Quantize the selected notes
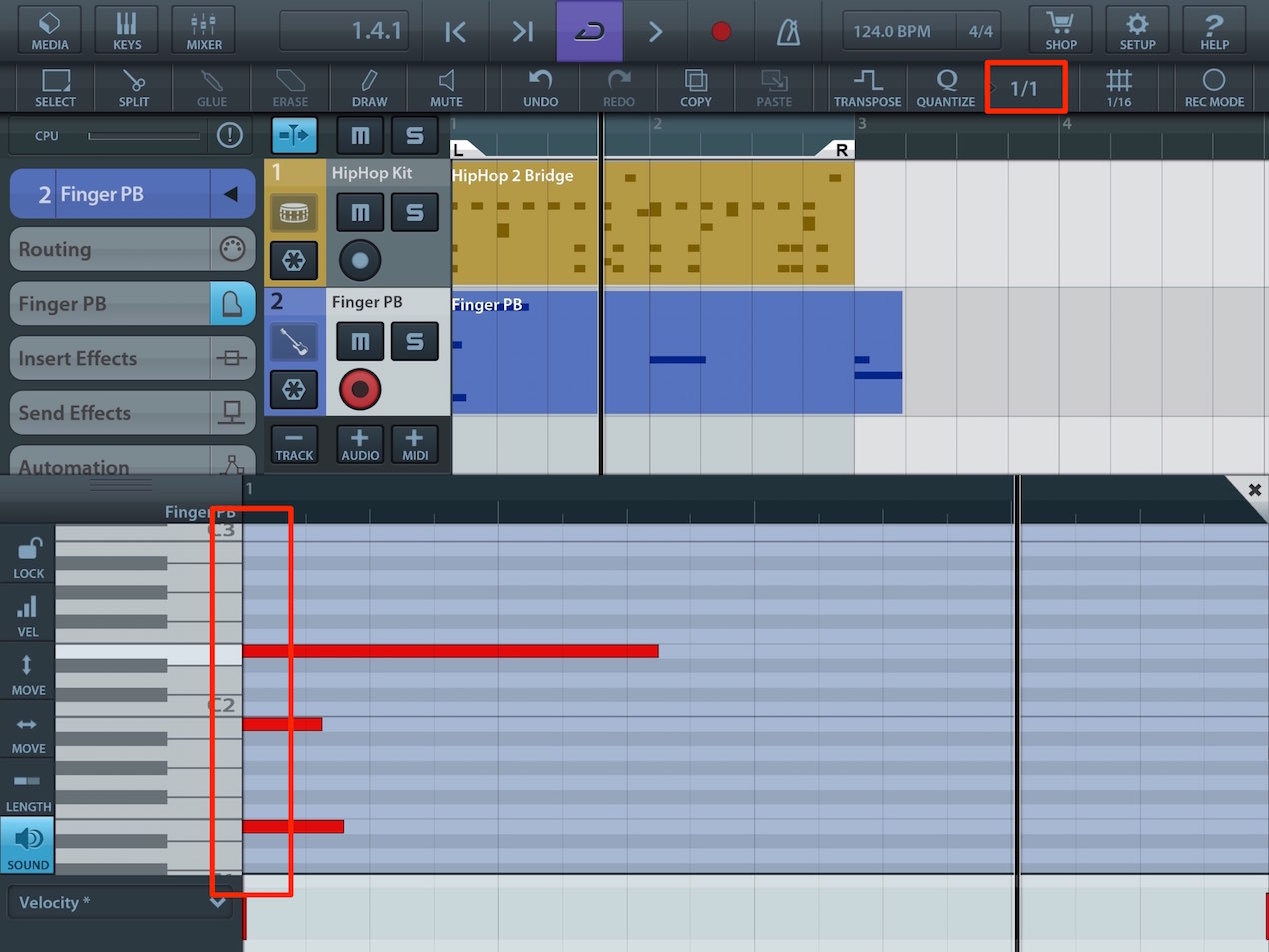The image size is (1269, 952). pos(945,88)
